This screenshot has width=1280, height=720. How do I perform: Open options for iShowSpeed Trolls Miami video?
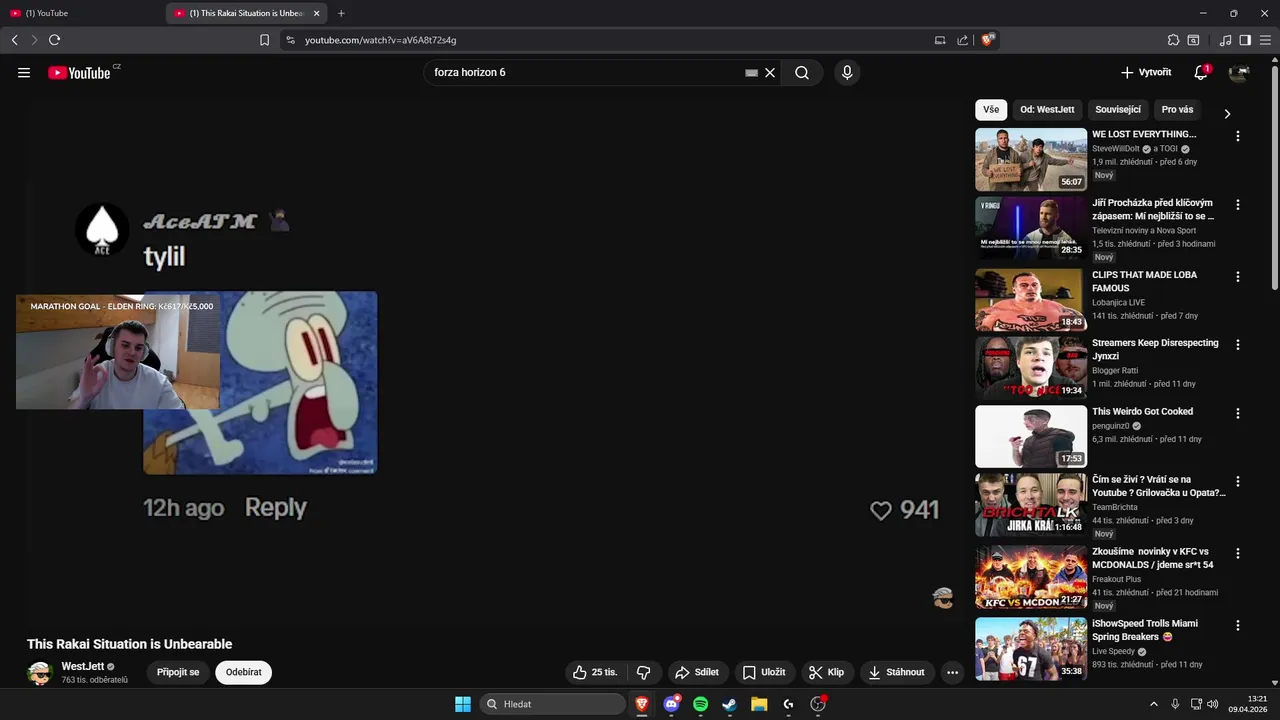[x=1237, y=625]
